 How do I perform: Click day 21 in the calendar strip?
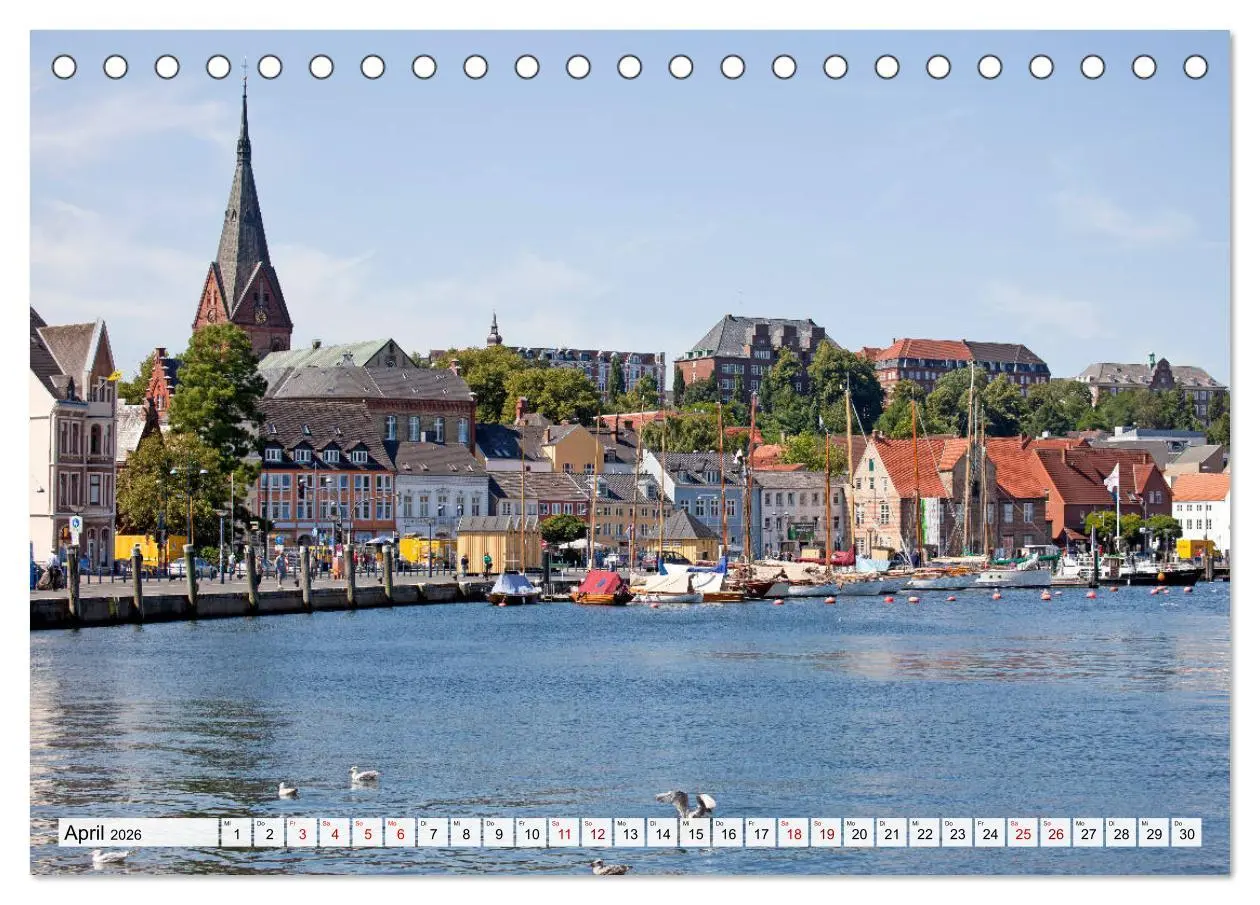click(891, 833)
